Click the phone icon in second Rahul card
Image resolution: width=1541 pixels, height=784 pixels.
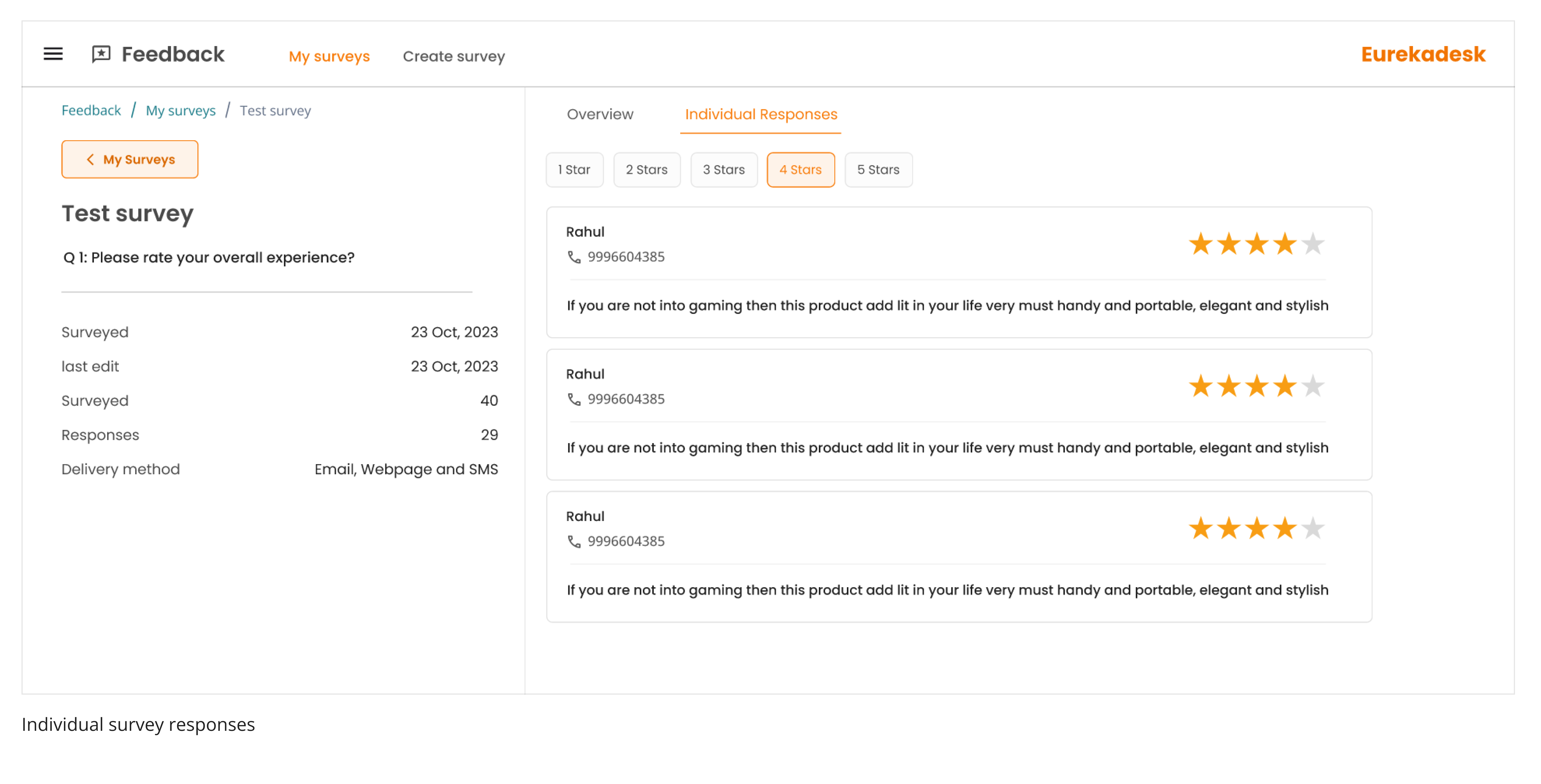click(574, 399)
